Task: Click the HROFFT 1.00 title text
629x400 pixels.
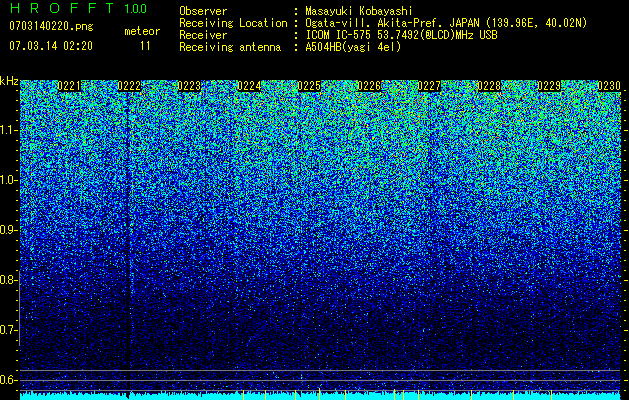Action: coord(78,8)
